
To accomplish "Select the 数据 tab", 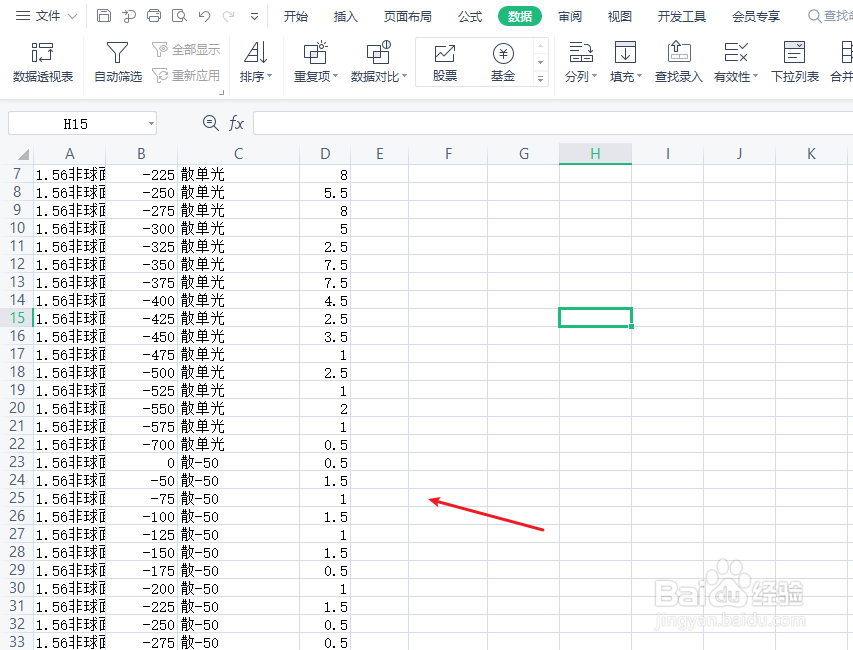I will click(520, 16).
